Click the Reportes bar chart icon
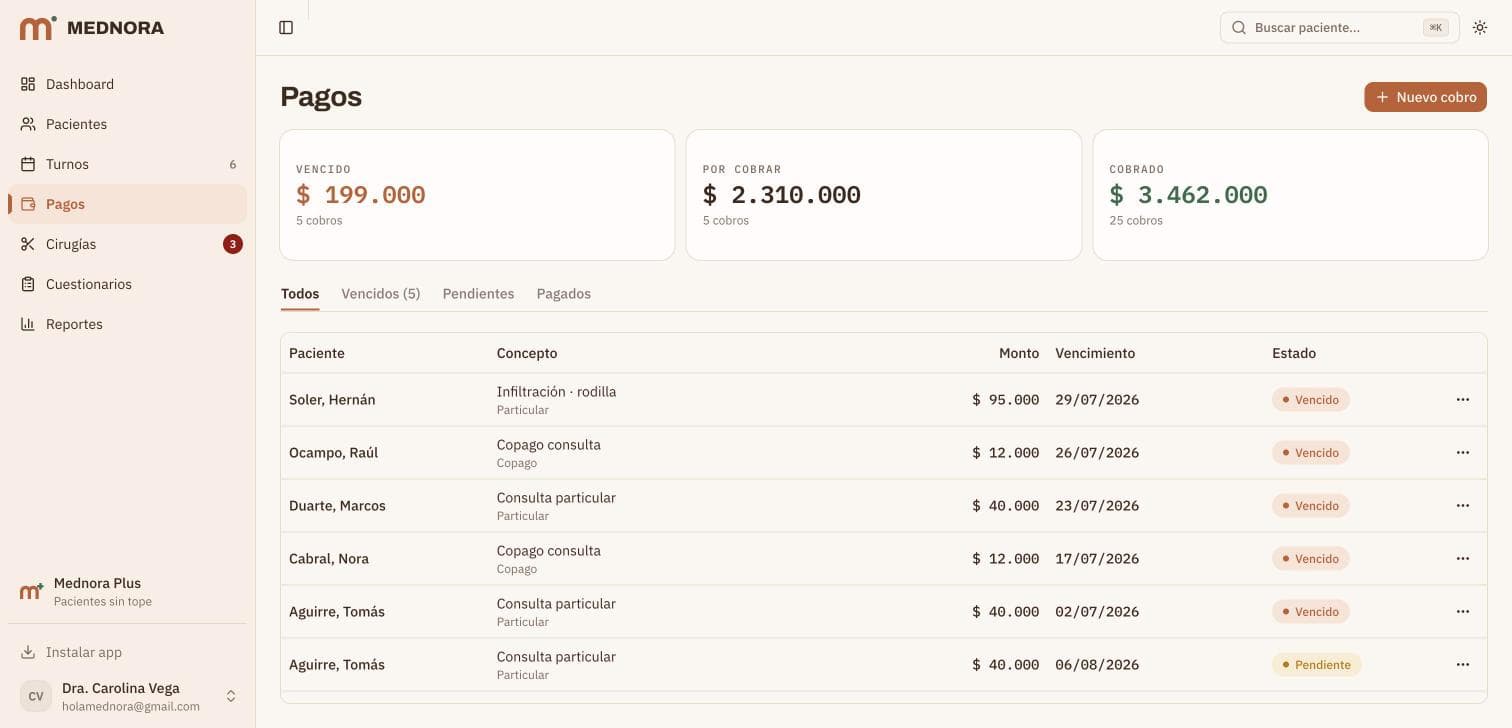This screenshot has height=728, width=1512. pyautogui.click(x=28, y=324)
